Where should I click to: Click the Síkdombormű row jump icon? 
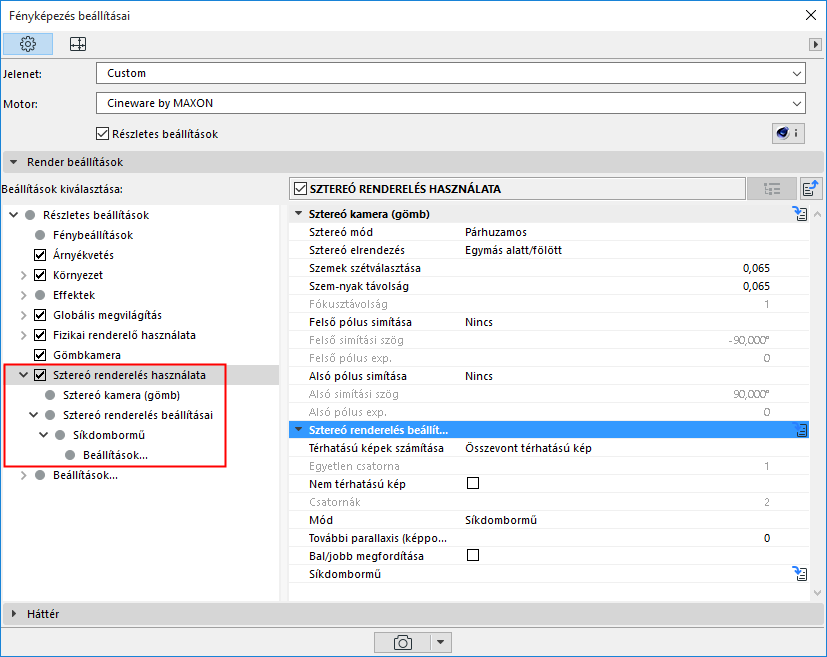tap(800, 574)
